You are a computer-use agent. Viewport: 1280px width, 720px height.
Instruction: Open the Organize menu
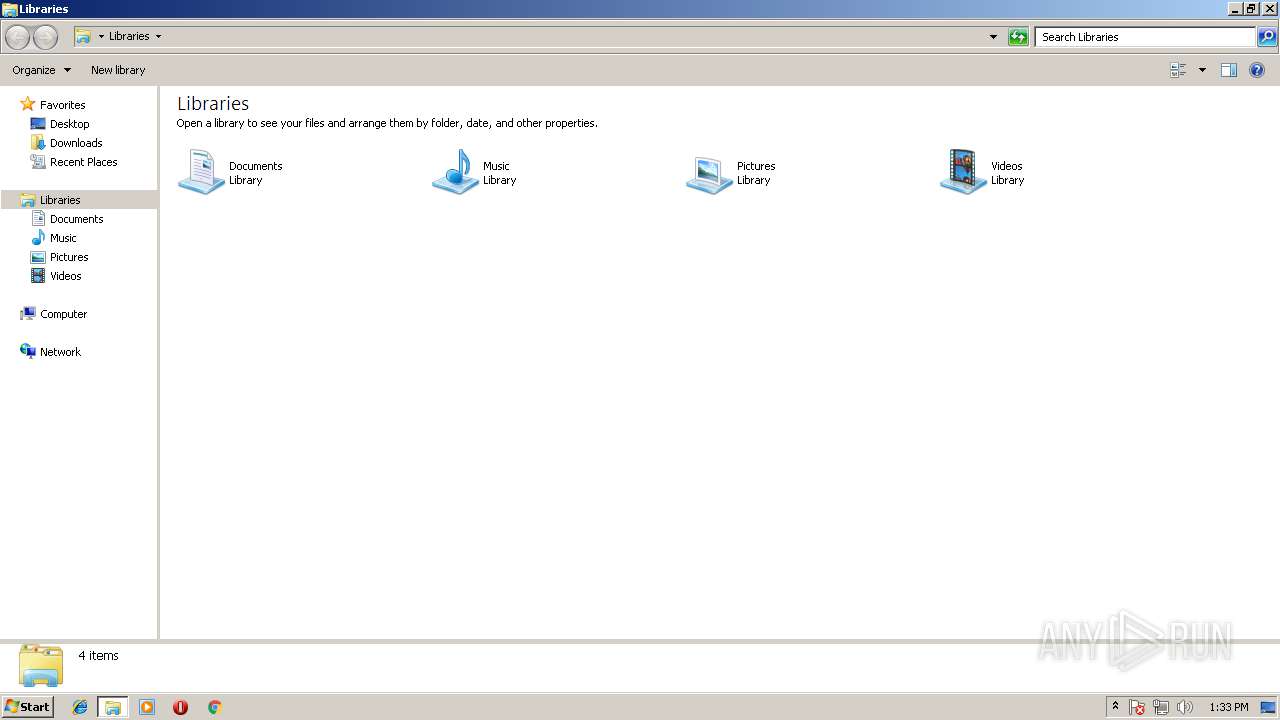41,70
